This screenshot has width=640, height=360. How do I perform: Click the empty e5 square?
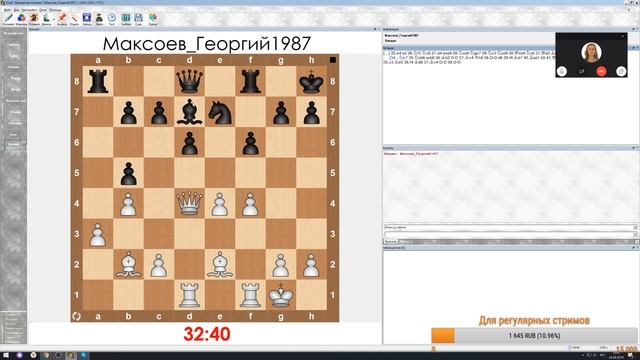220,173
